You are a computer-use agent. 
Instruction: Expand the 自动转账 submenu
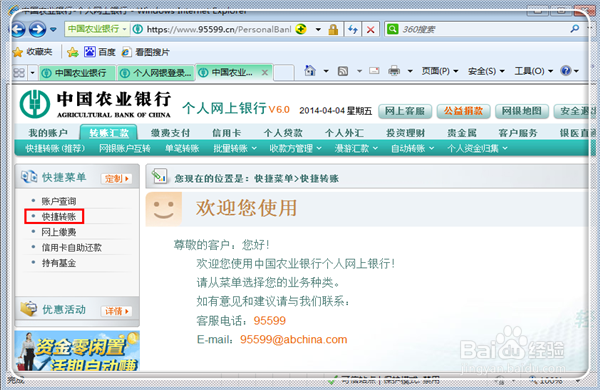click(412, 148)
